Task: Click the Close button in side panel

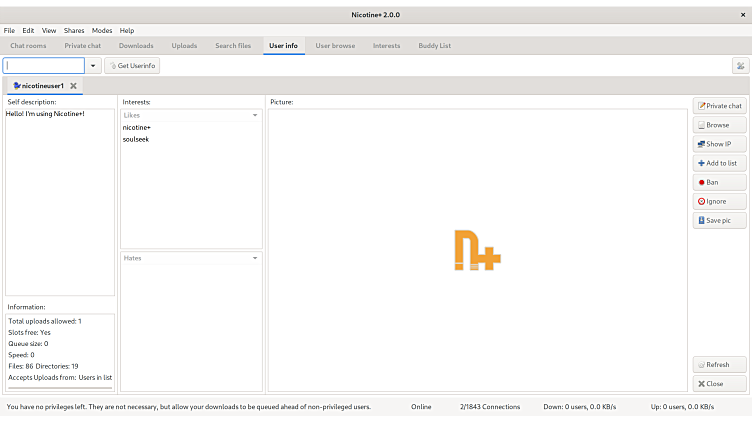Action: pyautogui.click(x=719, y=384)
